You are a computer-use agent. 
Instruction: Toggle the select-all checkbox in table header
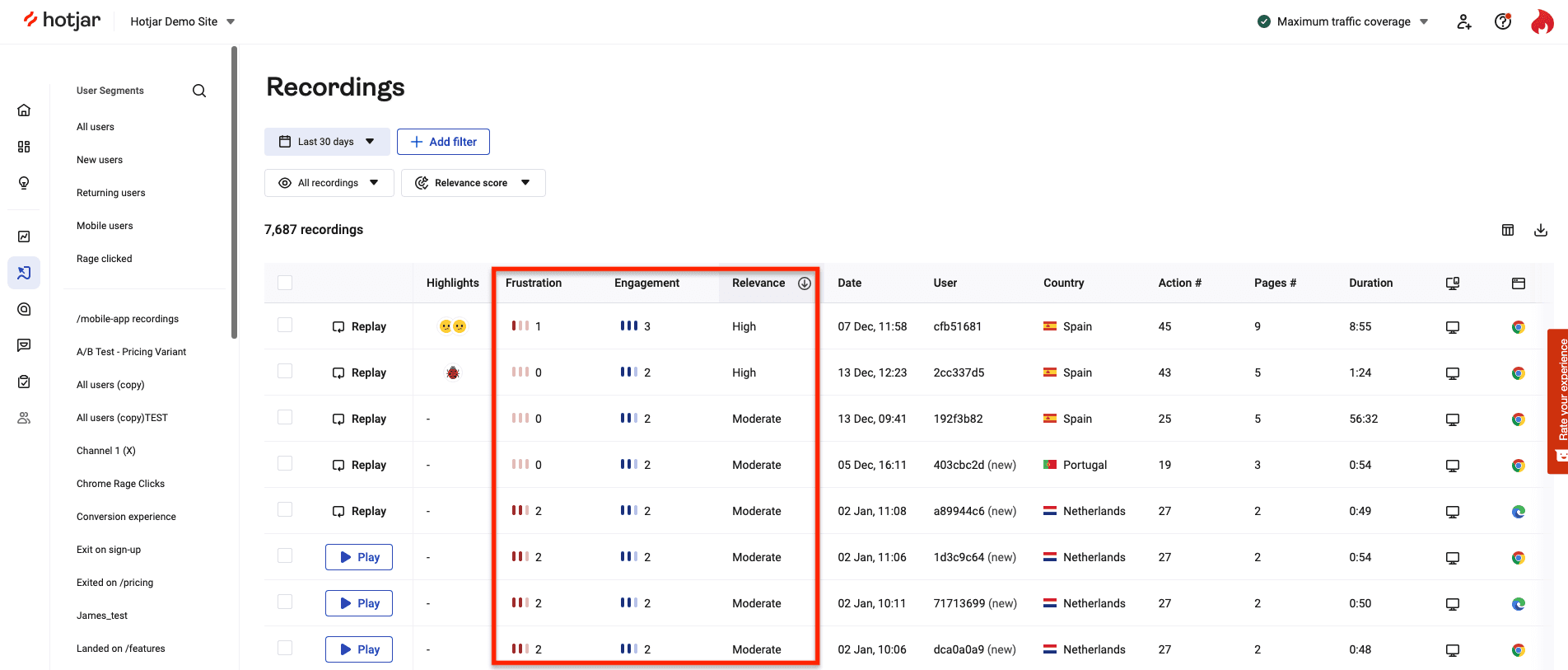tap(285, 283)
